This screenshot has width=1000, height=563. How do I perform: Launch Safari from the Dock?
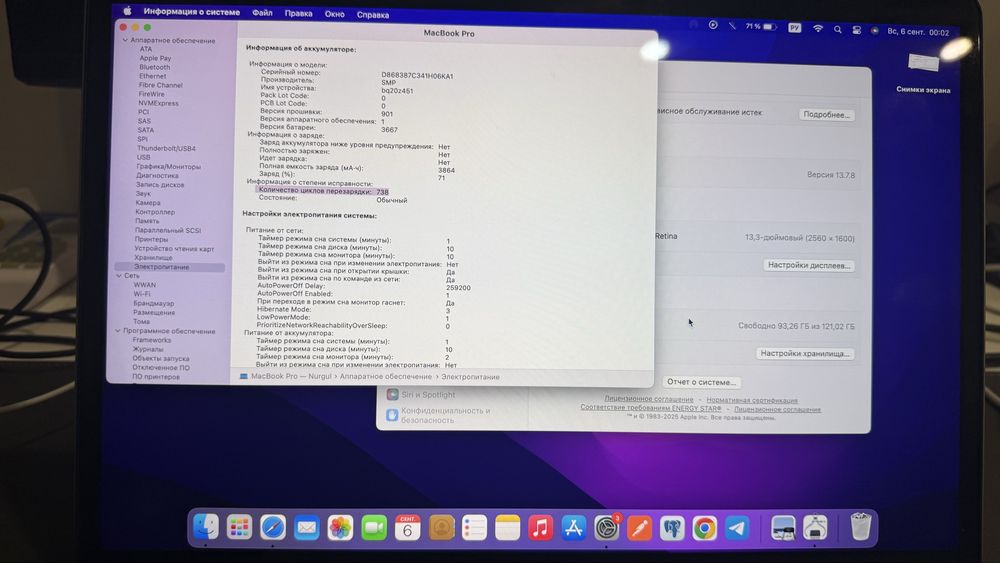coord(273,527)
